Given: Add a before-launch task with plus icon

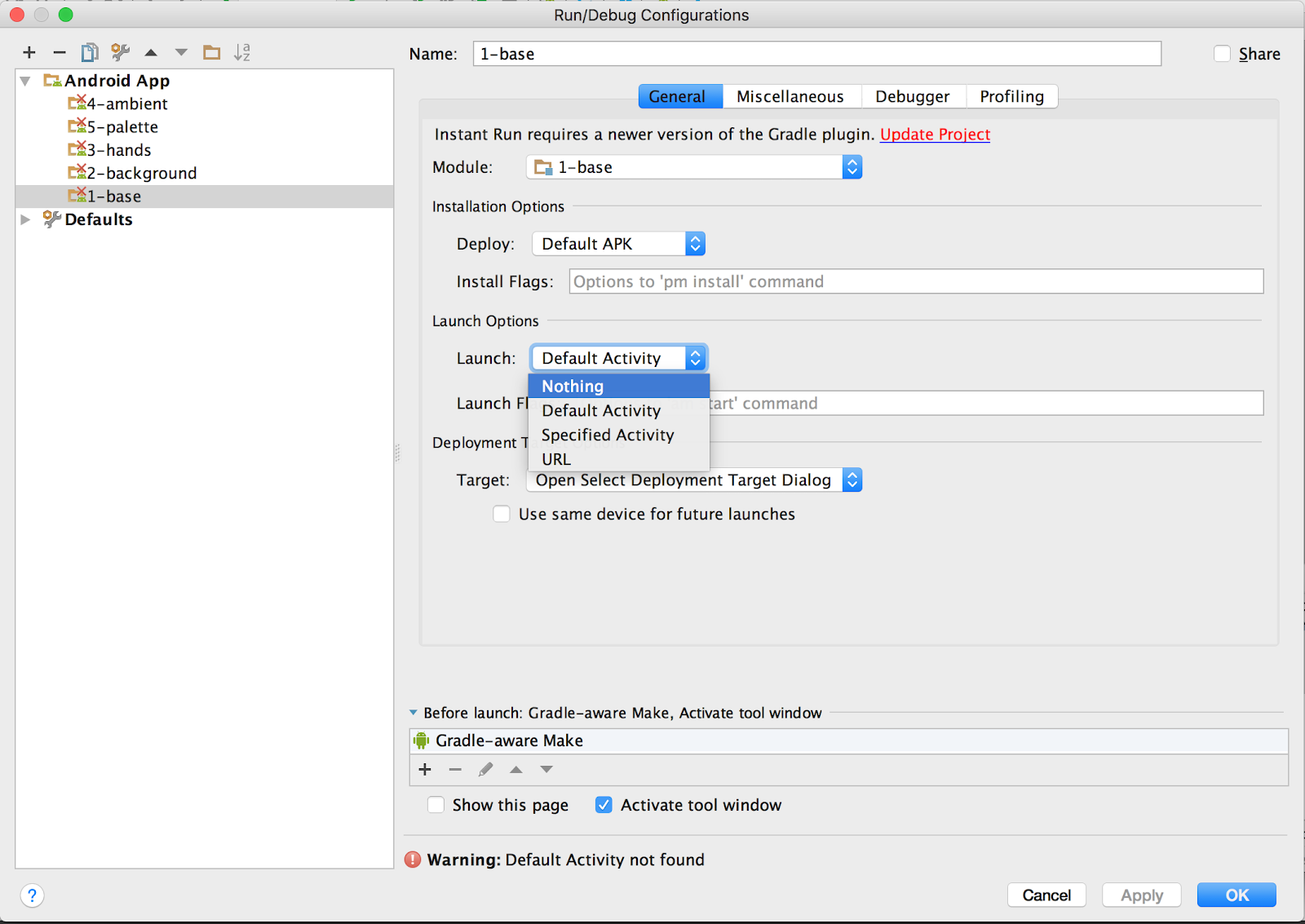Looking at the screenshot, I should tap(425, 769).
